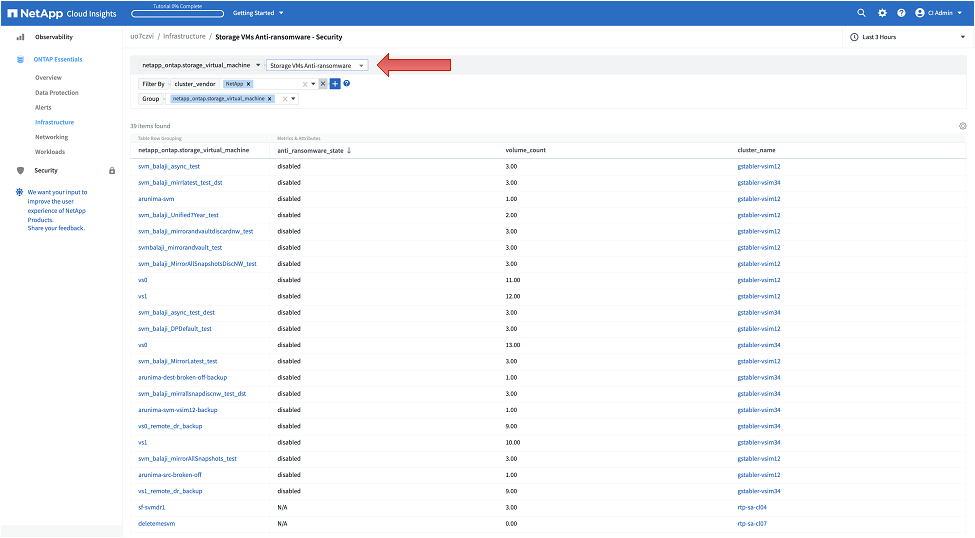Screen dimensions: 975x538
Task: Expand the netapp_ontap.storage_virtual_machine object selector
Action: [x=201, y=65]
